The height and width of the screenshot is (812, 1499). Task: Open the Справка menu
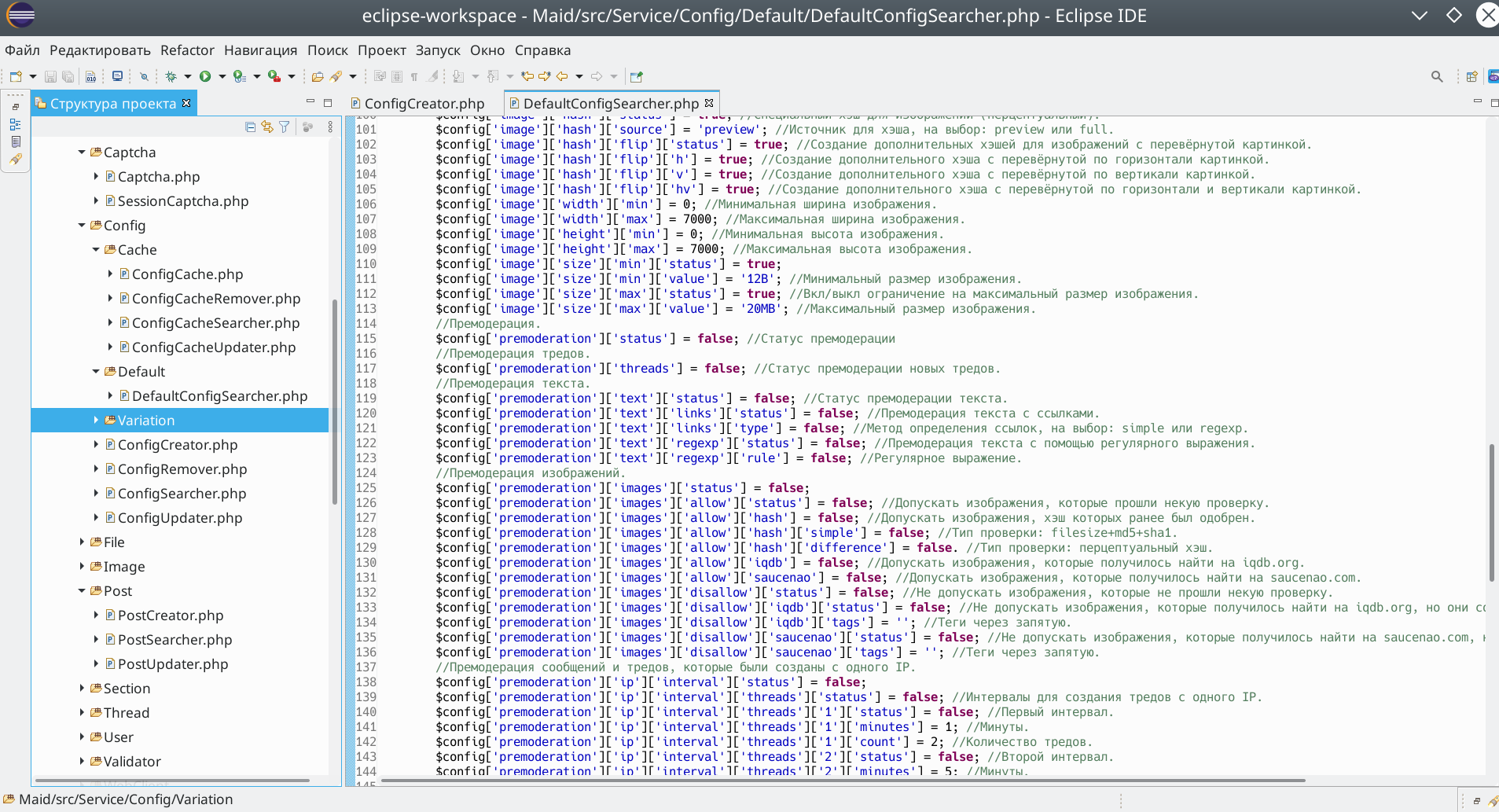(x=542, y=50)
